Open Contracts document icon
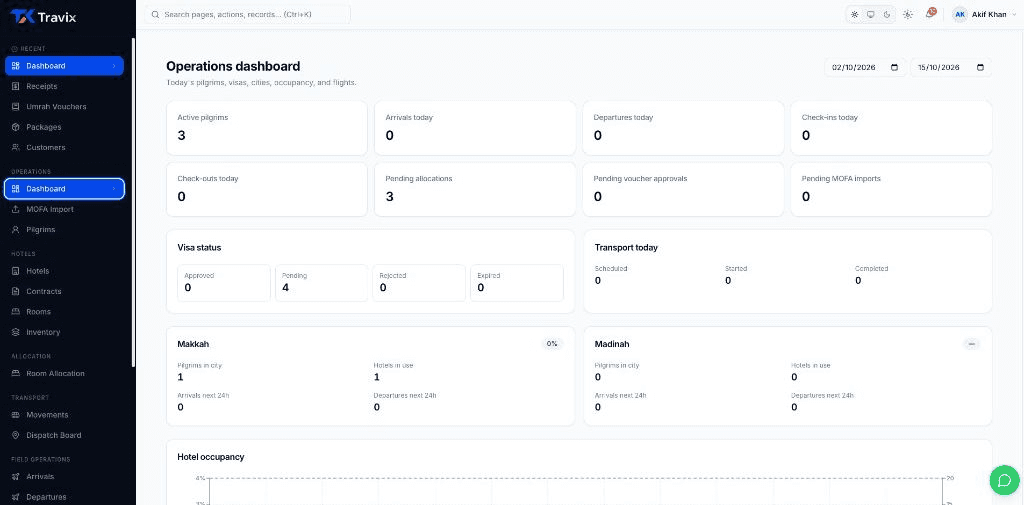 (x=16, y=291)
